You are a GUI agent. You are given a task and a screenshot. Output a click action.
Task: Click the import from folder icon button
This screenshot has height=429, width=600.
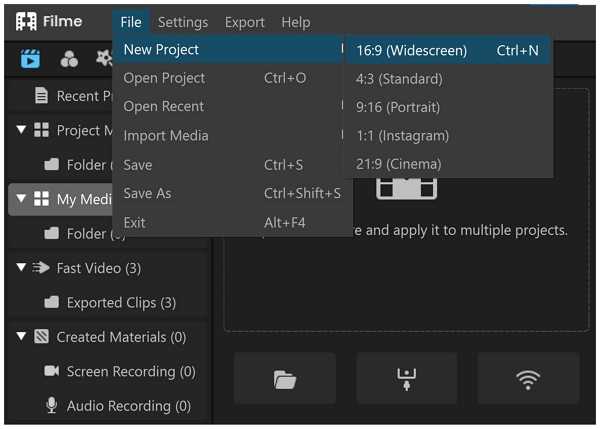[x=285, y=379]
